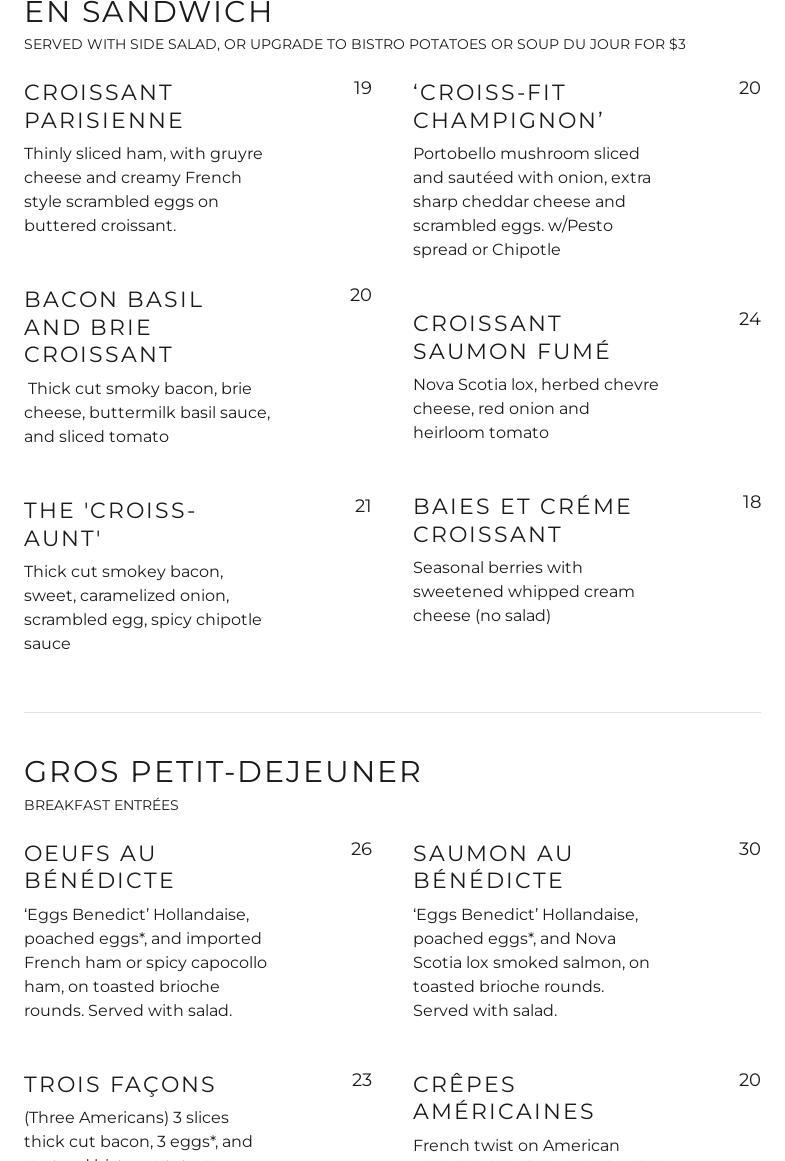Click the Gros Petit-Dejeuner section heading

pyautogui.click(x=223, y=772)
